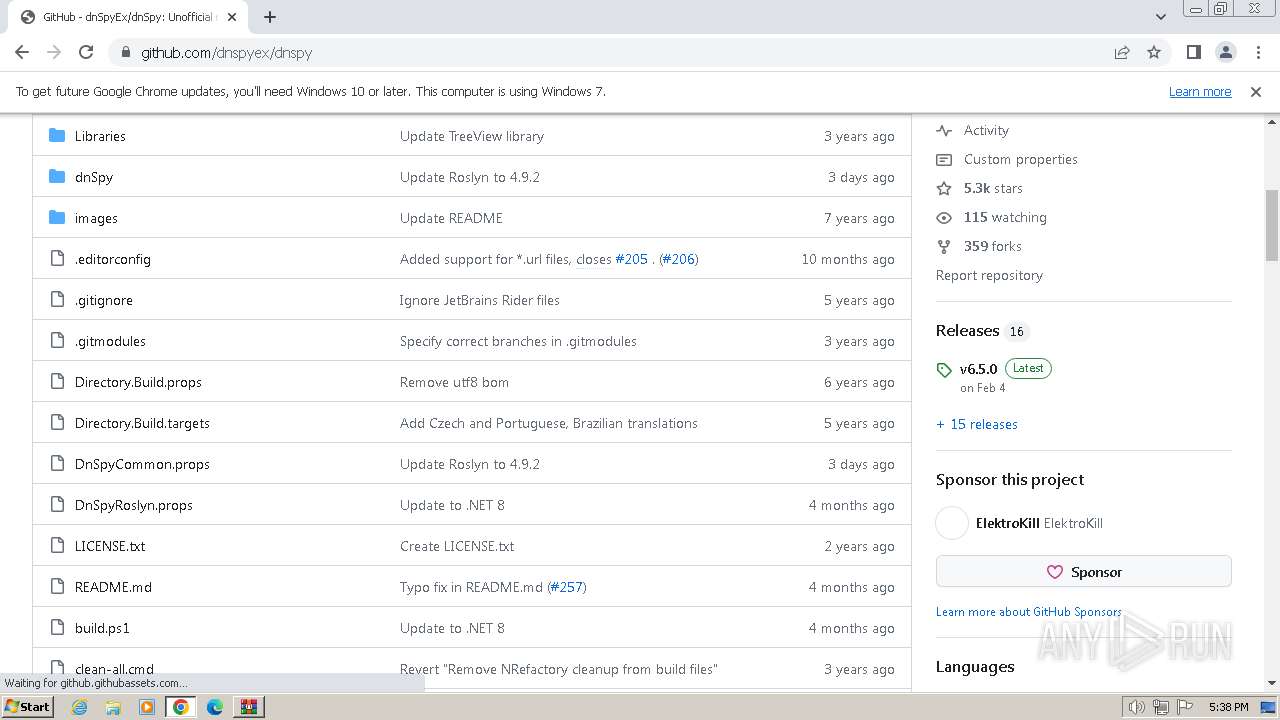Click the LICENSE.txt file icon
The image size is (1280, 720).
coord(57,546)
